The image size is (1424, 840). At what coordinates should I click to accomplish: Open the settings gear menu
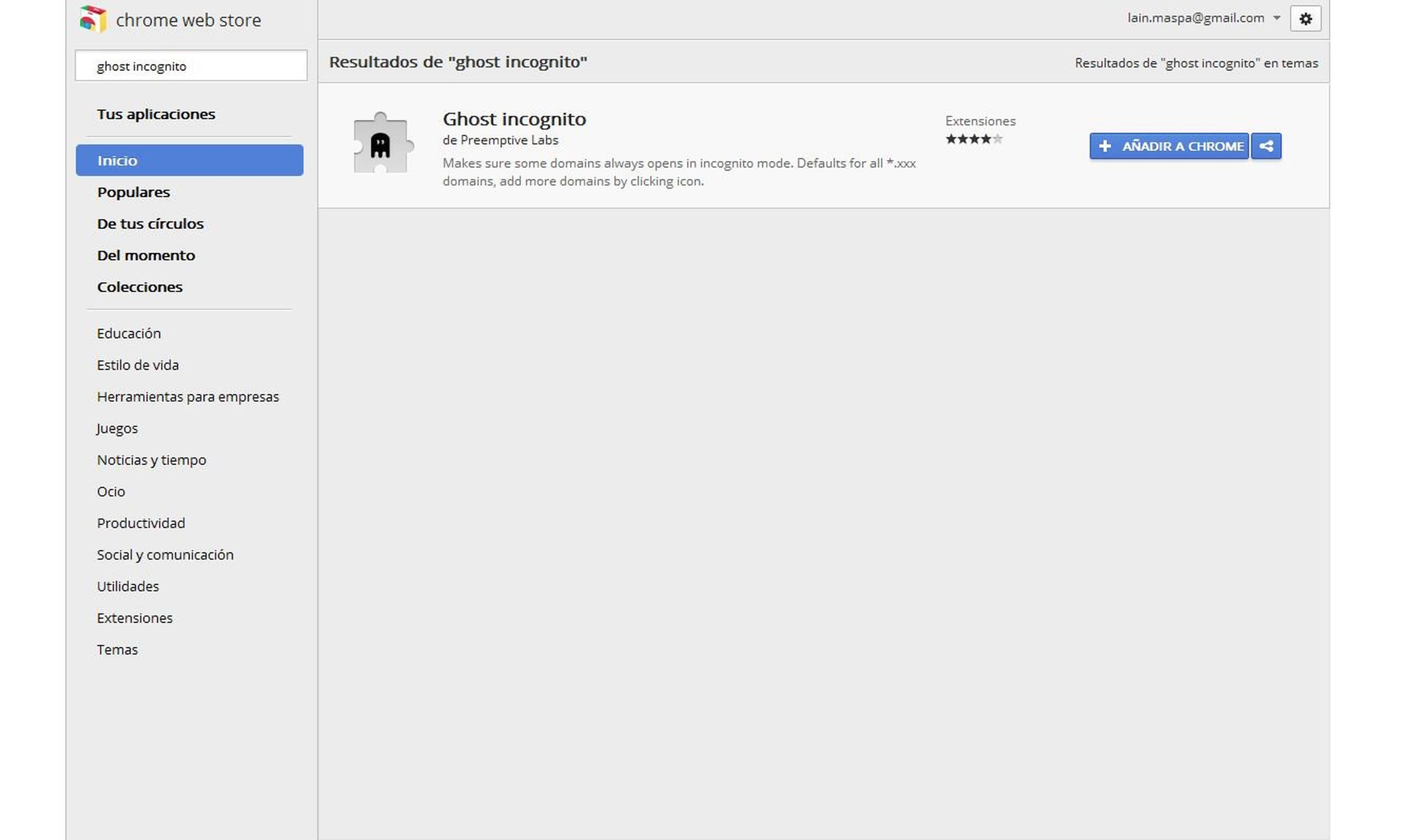click(x=1305, y=19)
